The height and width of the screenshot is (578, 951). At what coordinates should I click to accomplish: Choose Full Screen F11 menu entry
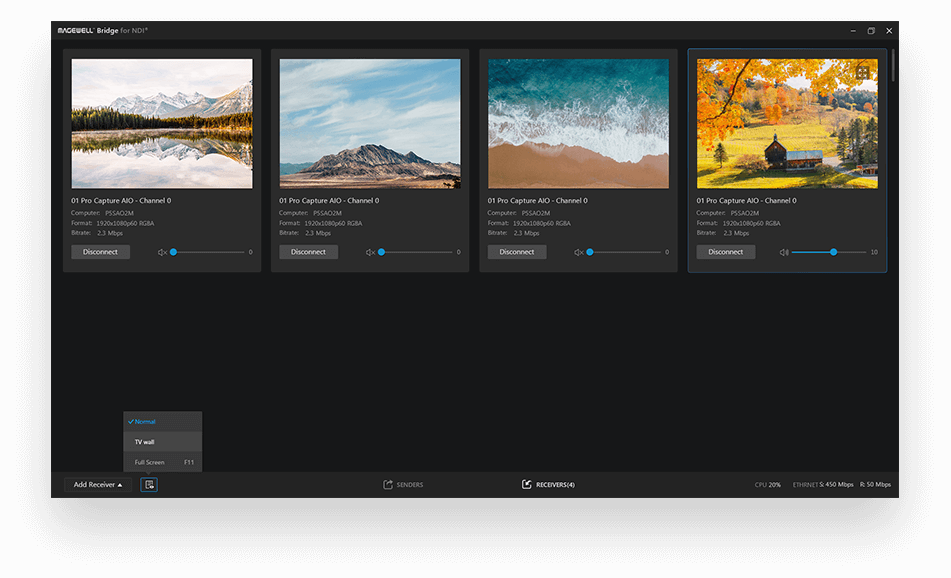pos(163,462)
